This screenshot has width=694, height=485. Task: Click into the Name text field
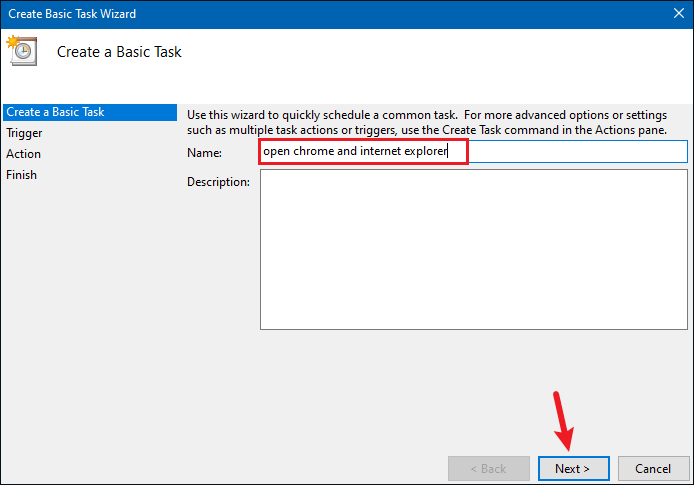click(473, 151)
